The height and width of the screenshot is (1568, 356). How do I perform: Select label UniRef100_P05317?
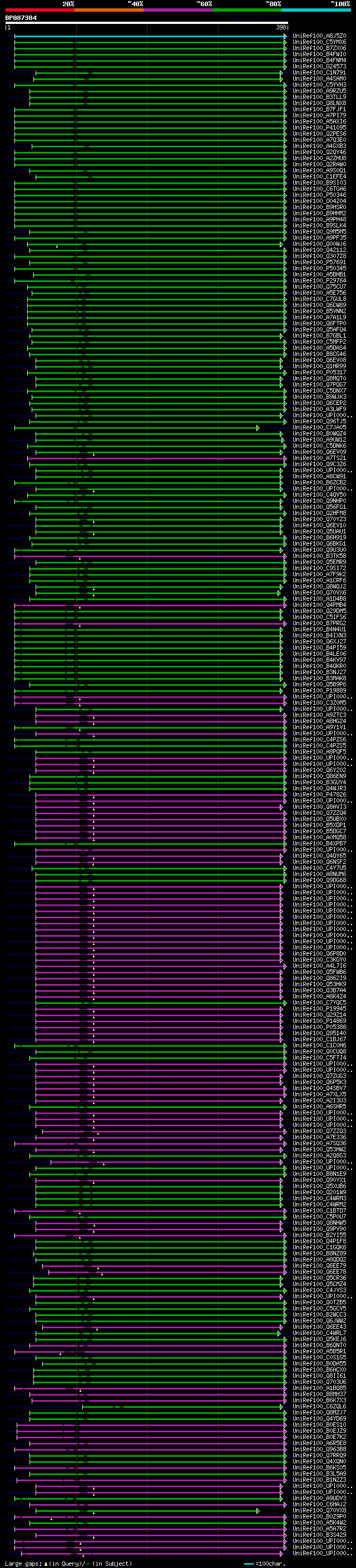319,373
